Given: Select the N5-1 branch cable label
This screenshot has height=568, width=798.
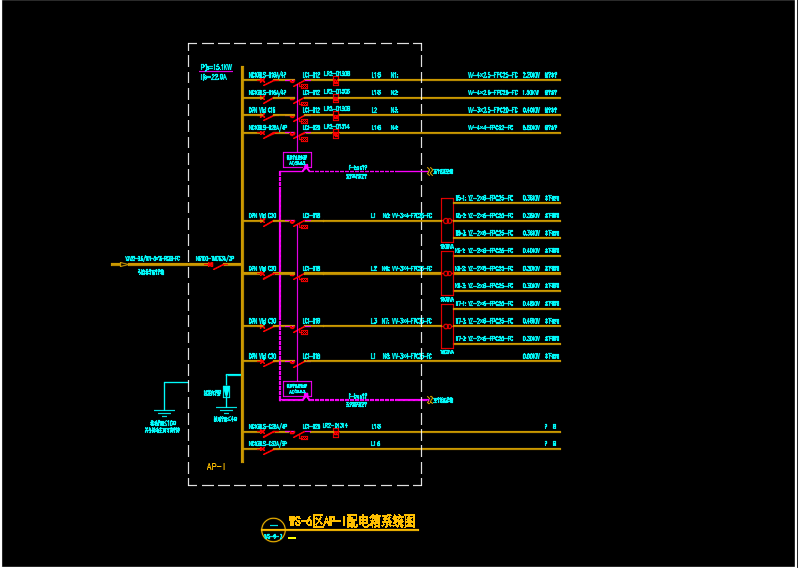Looking at the screenshot, I should [x=484, y=198].
